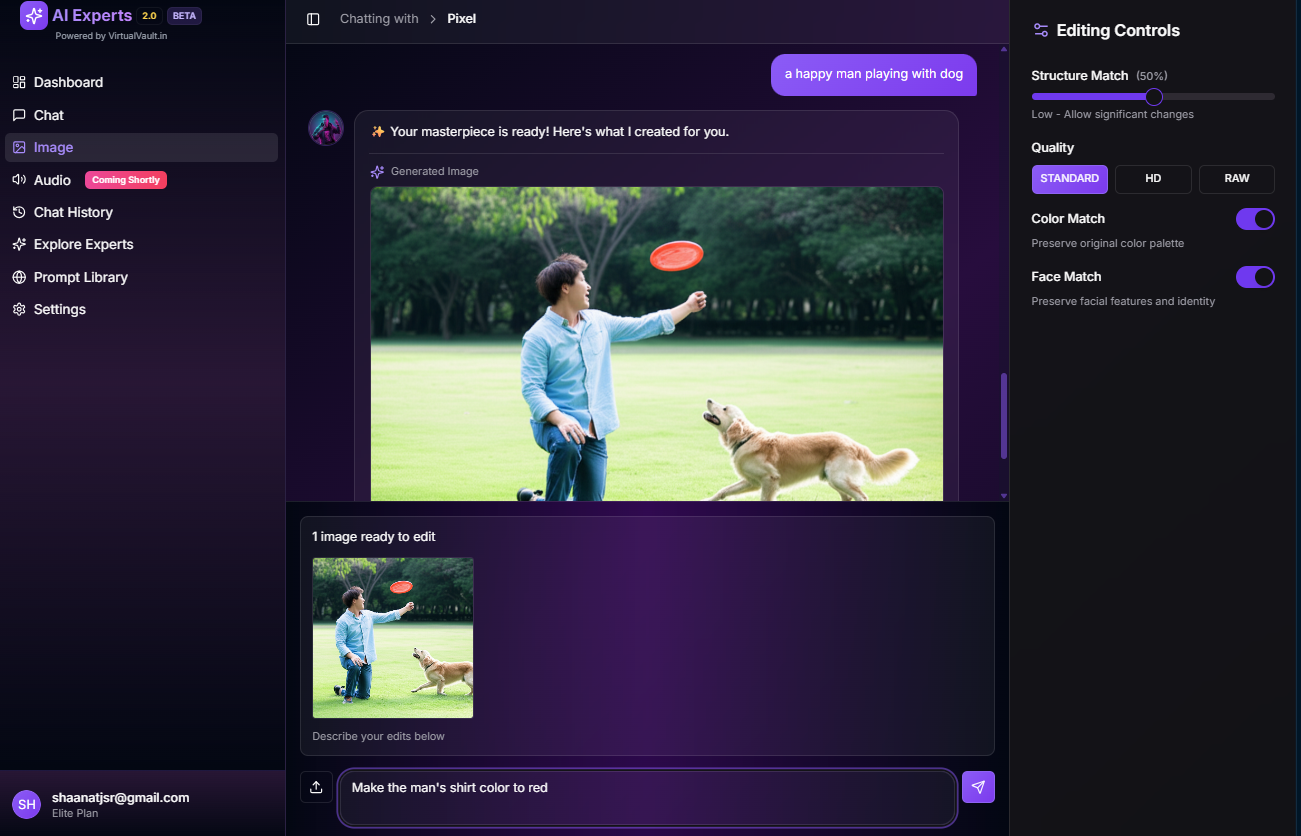
Task: Send the edit prompt with arrow icon
Action: click(978, 787)
